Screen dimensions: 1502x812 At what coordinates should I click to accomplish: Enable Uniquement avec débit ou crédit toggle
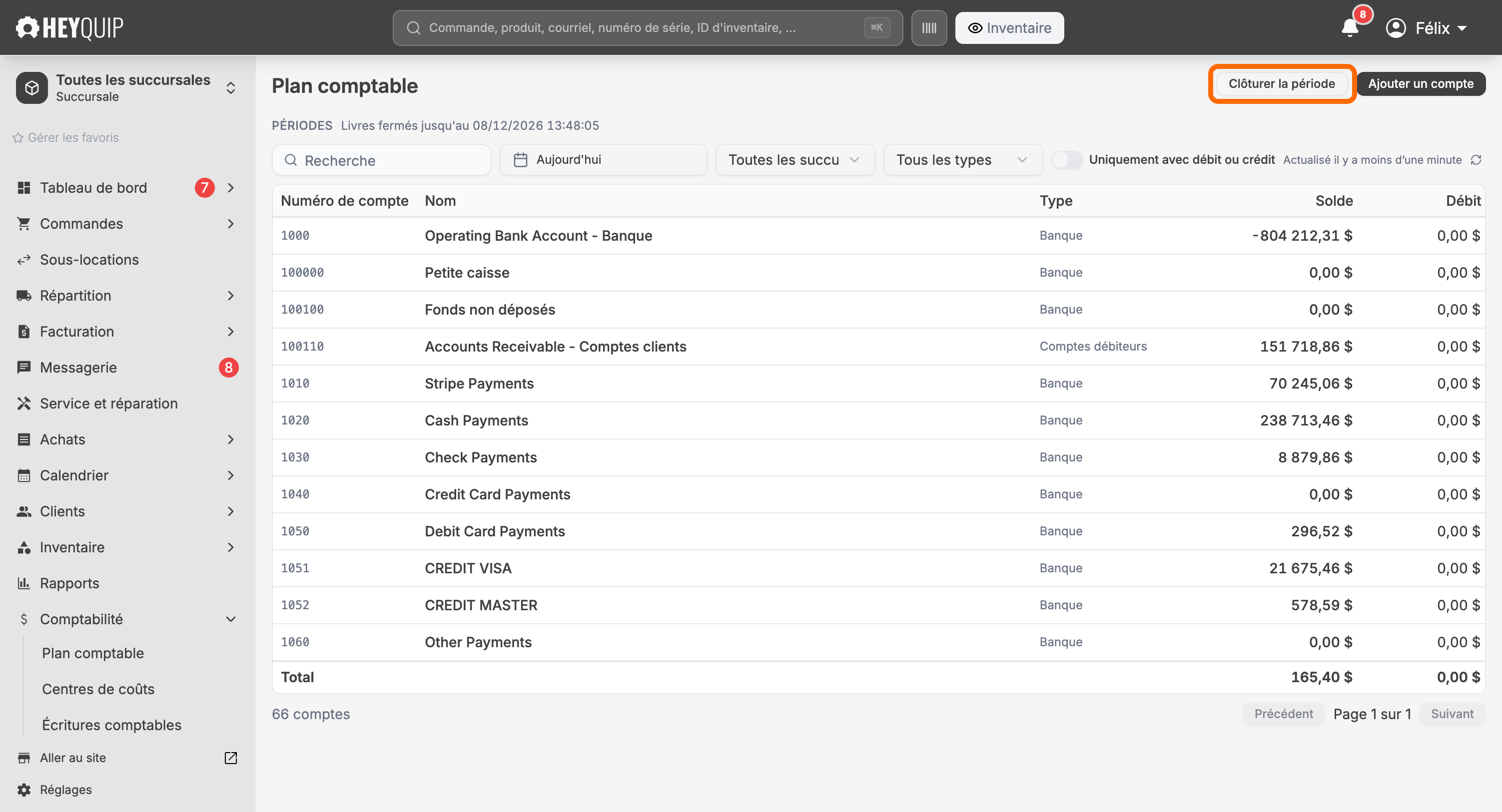(1067, 160)
